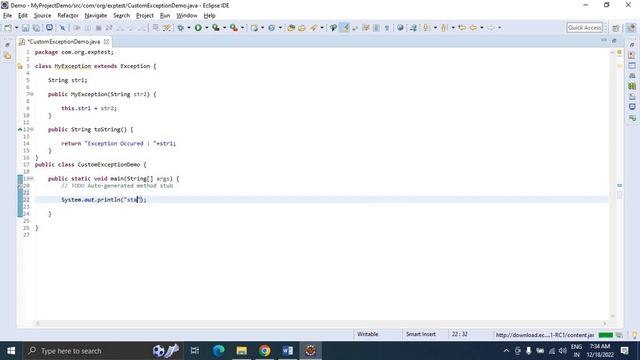
Task: Click the Skip All Breakpoints icon
Action: [62, 28]
